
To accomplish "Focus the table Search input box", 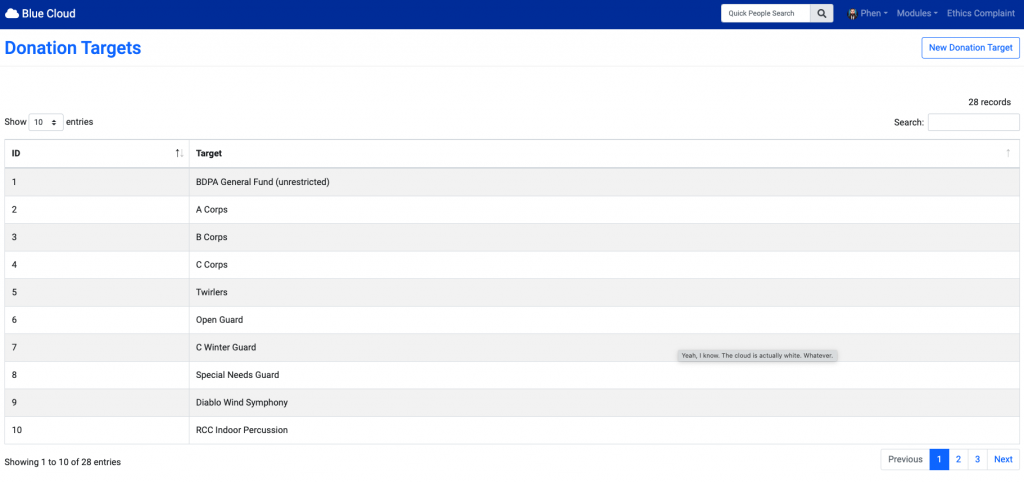I will 973,122.
